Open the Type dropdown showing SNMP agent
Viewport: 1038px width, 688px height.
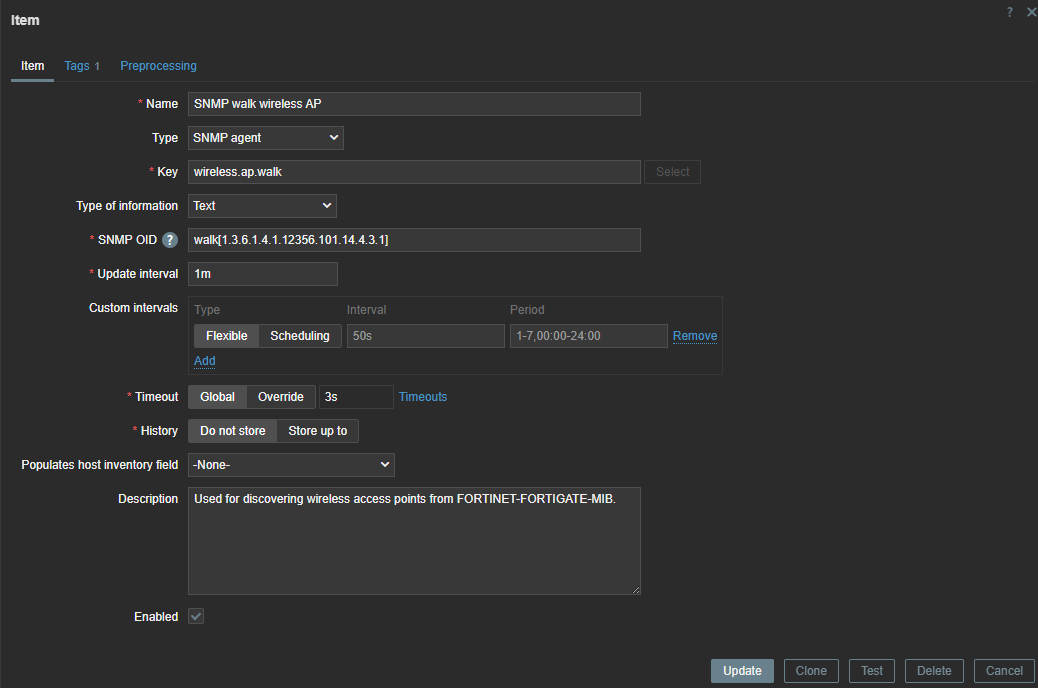265,138
